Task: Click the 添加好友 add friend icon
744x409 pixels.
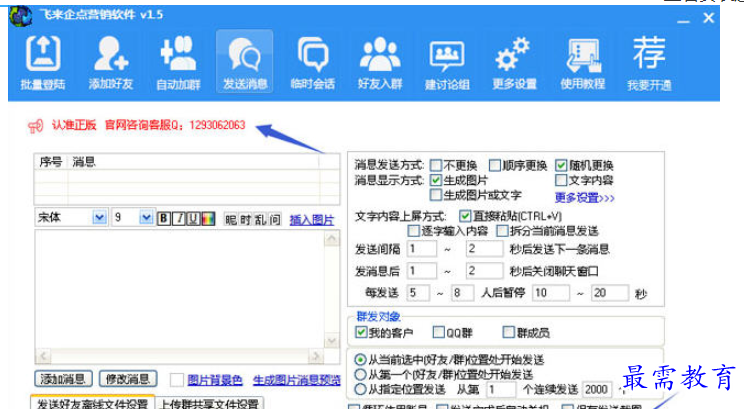Action: tap(111, 63)
